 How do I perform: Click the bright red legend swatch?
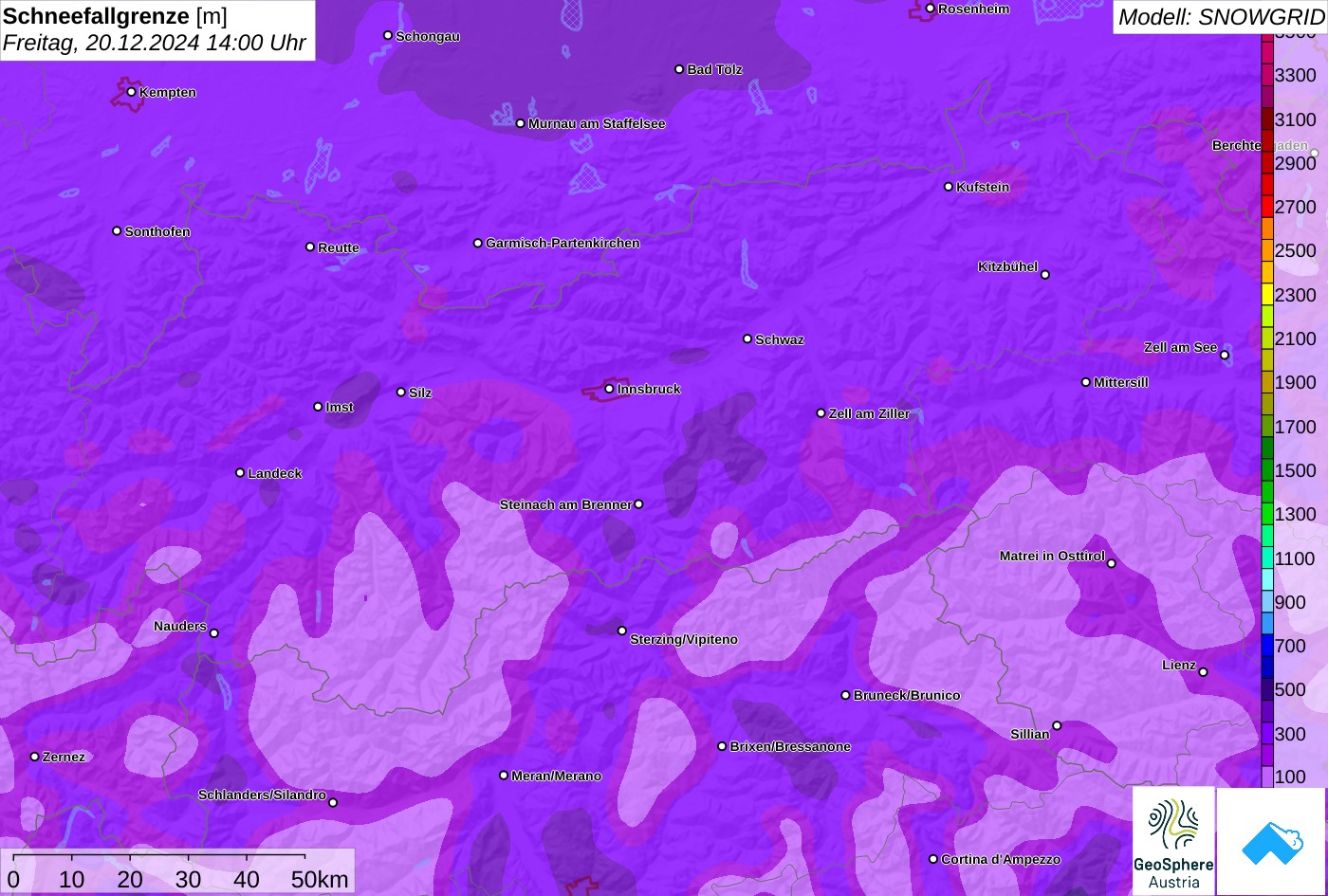(x=1266, y=207)
